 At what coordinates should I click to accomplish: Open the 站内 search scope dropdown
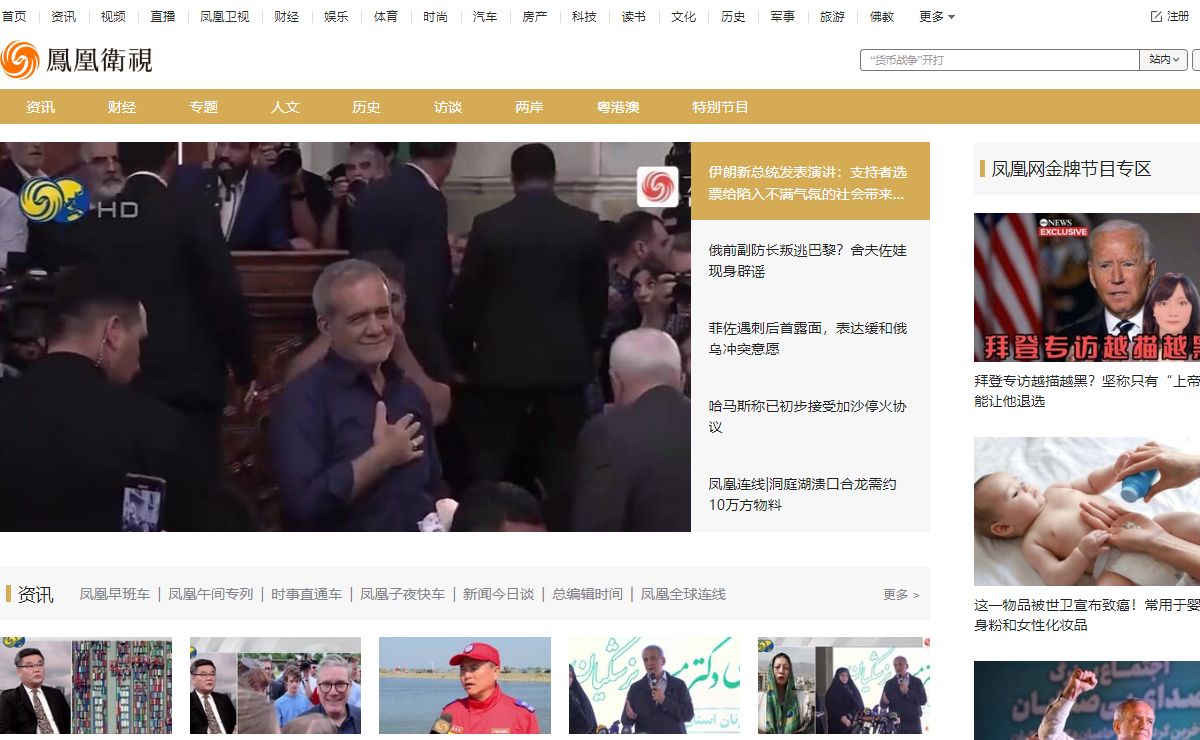click(x=1164, y=60)
